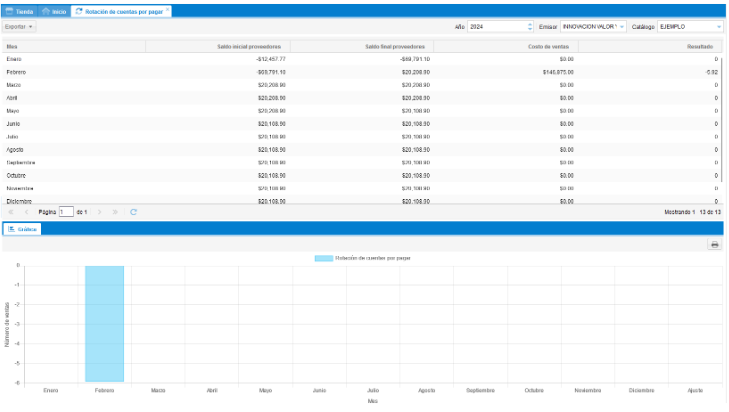The height and width of the screenshot is (412, 729).
Task: Toggle the Rotación de cuentas por pagar legend swatch
Action: pyautogui.click(x=323, y=258)
